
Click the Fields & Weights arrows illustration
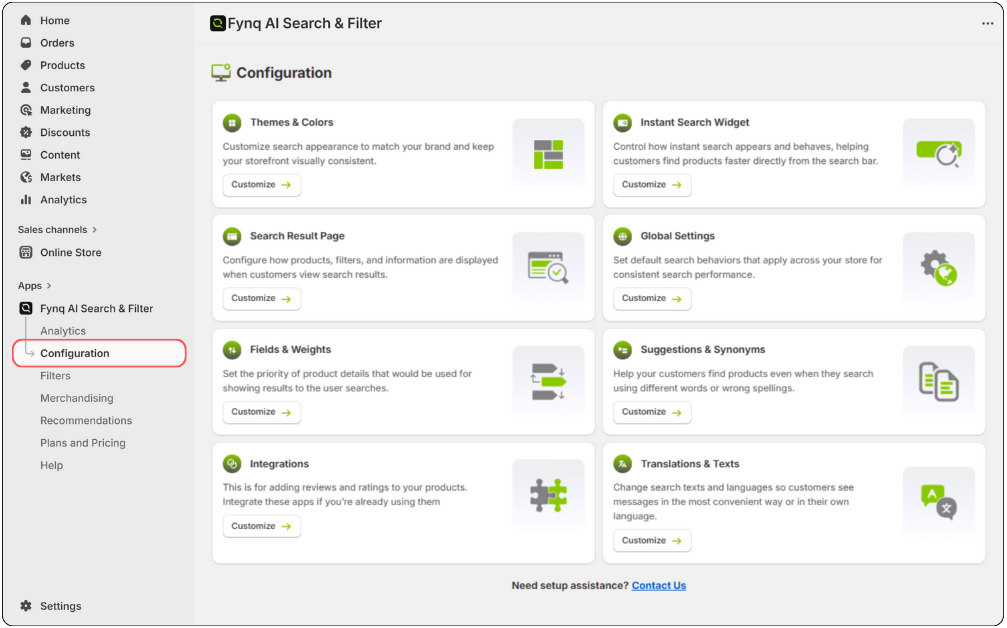(x=548, y=382)
